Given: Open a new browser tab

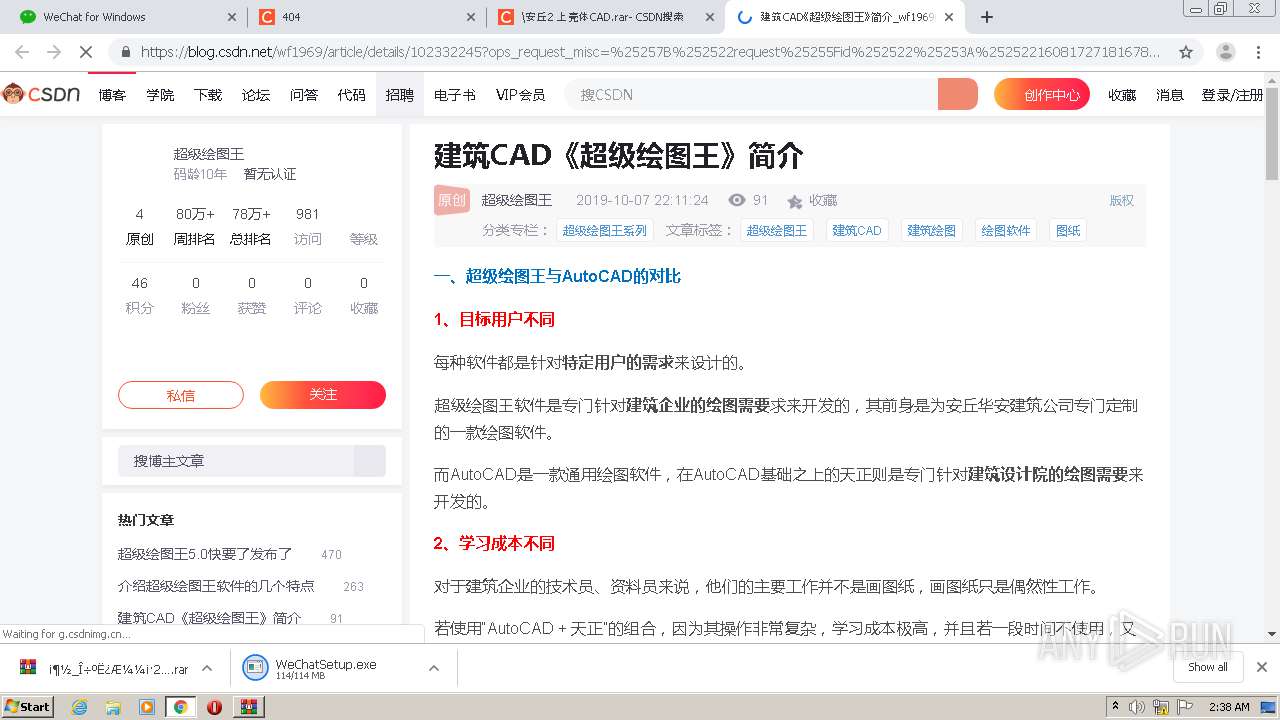Looking at the screenshot, I should click(x=987, y=17).
